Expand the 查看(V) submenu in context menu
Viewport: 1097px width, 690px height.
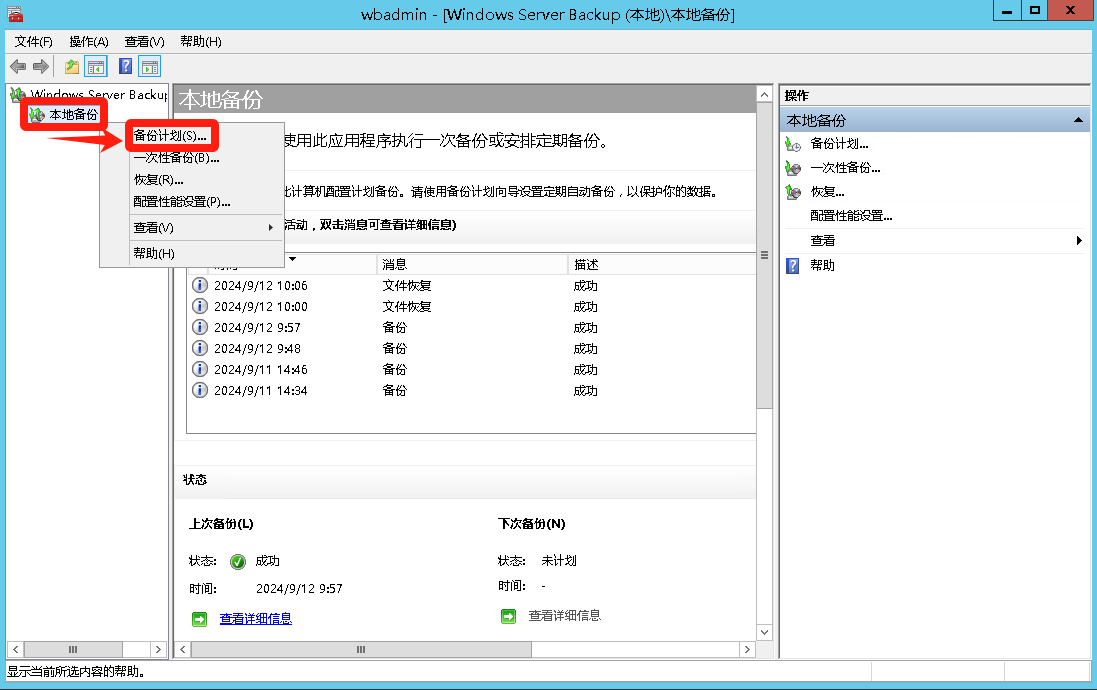tap(203, 228)
